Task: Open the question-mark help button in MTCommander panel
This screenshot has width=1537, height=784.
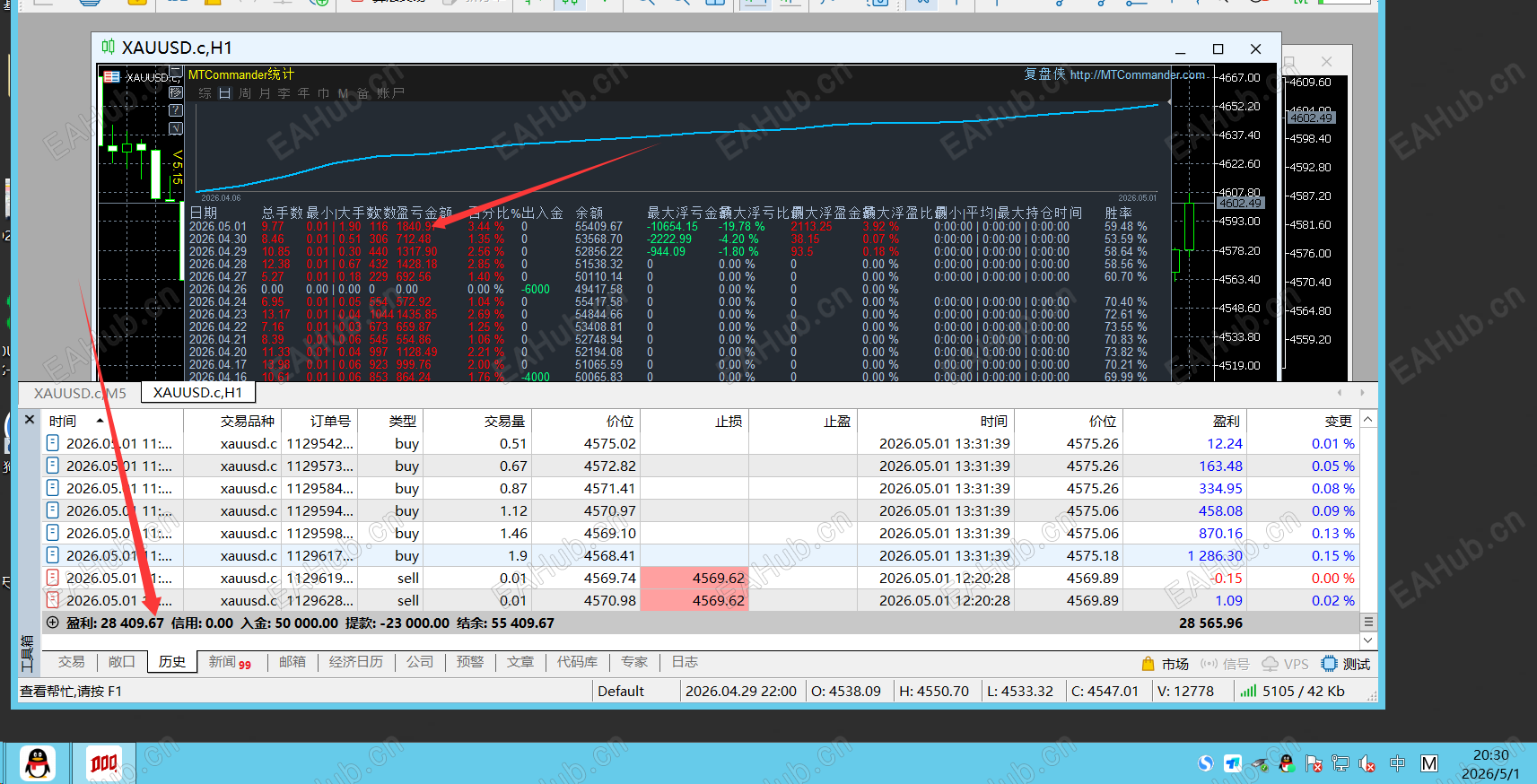Action: click(176, 110)
